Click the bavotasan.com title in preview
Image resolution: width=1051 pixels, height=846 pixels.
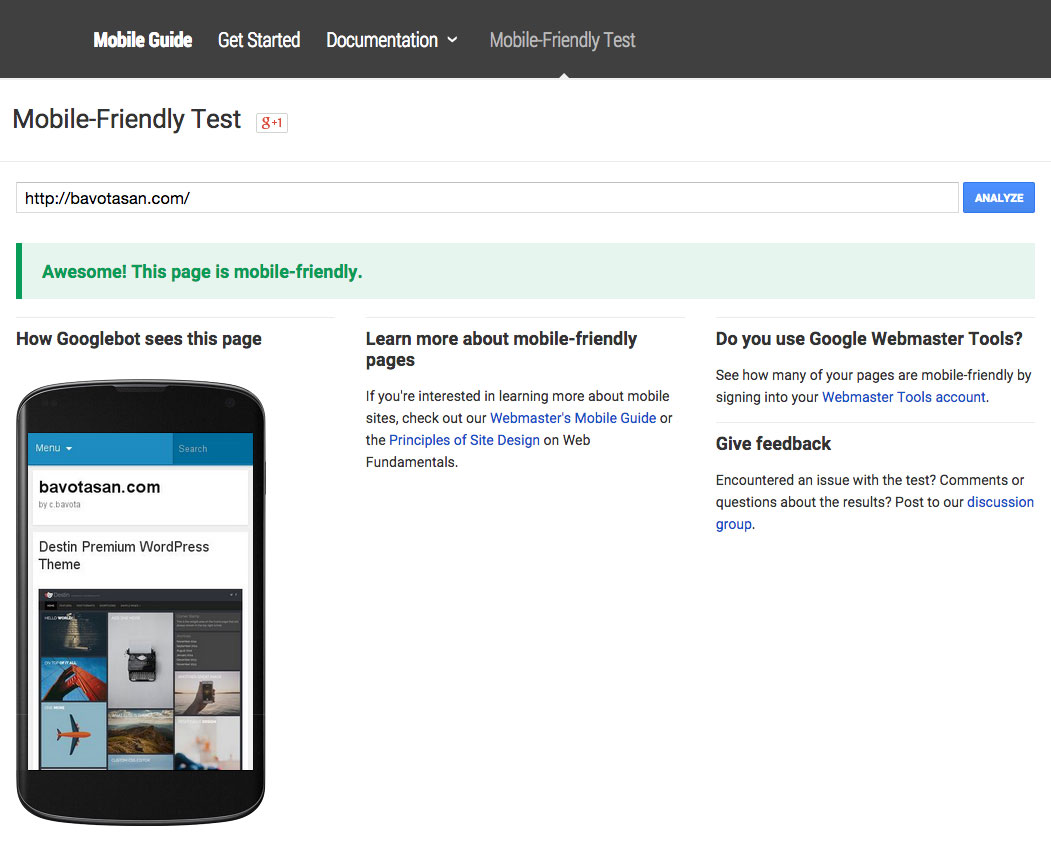99,487
